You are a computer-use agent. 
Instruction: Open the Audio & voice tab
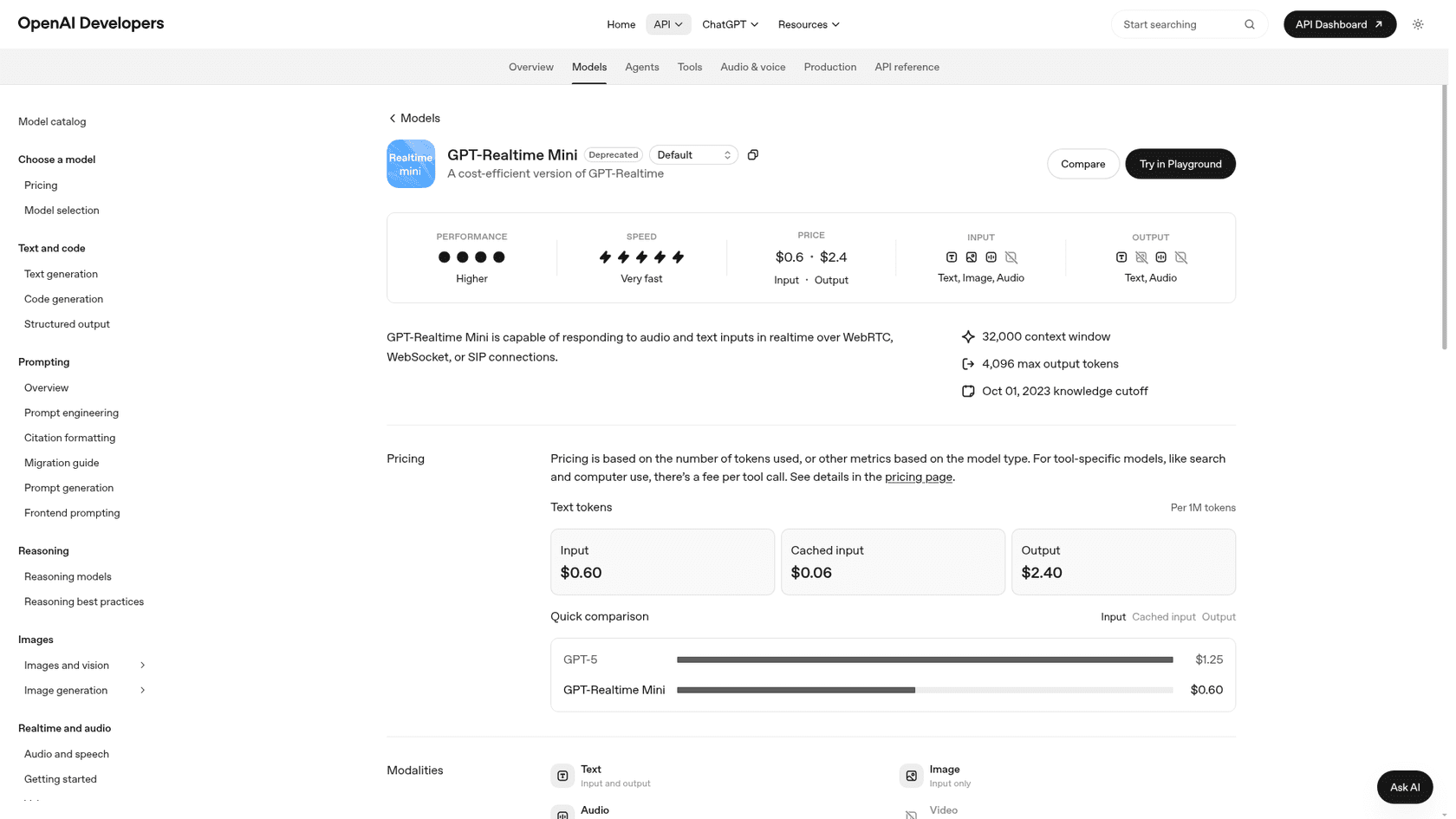[x=752, y=67]
